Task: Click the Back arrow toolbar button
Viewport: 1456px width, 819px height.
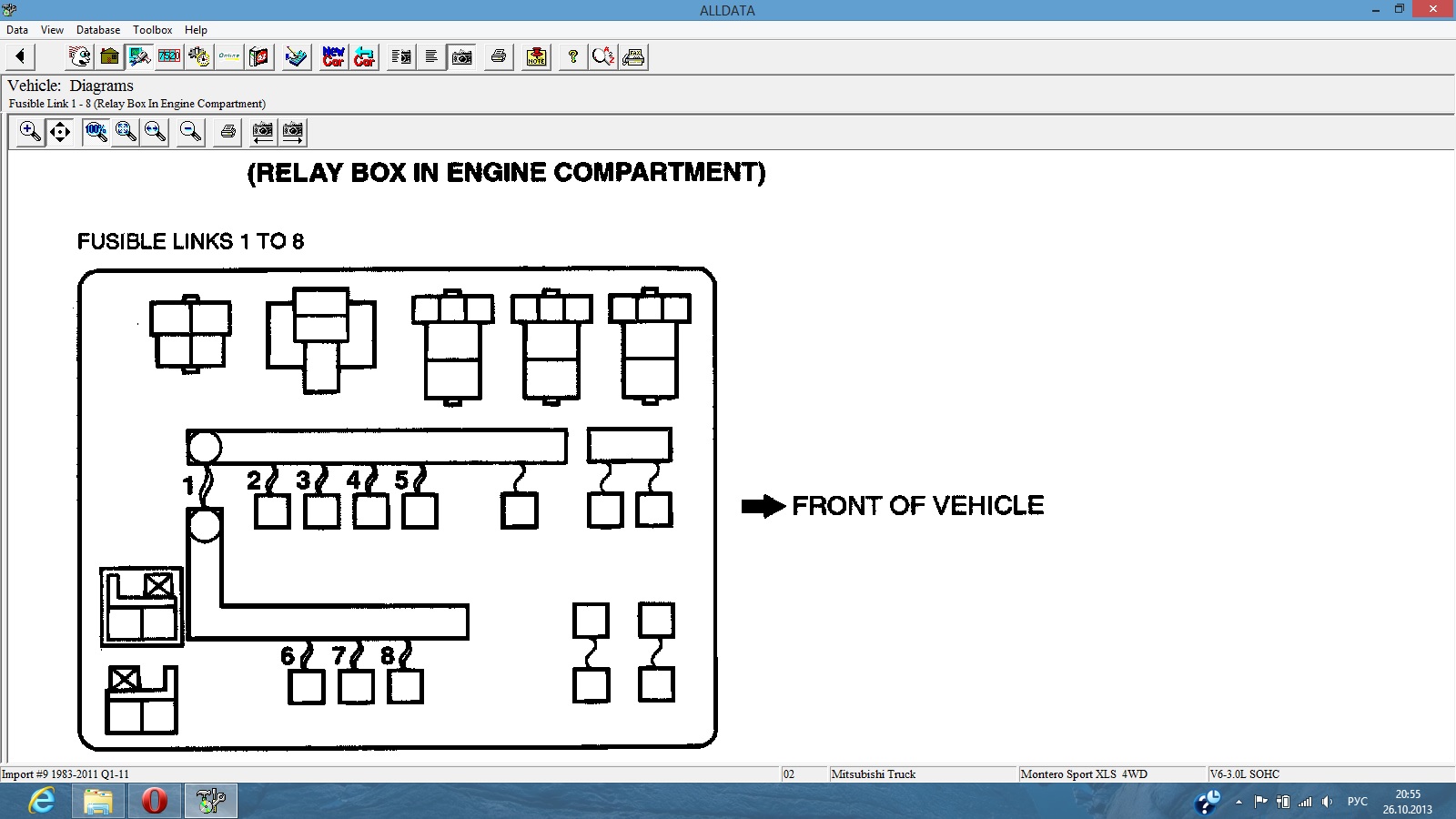Action: pyautogui.click(x=20, y=57)
